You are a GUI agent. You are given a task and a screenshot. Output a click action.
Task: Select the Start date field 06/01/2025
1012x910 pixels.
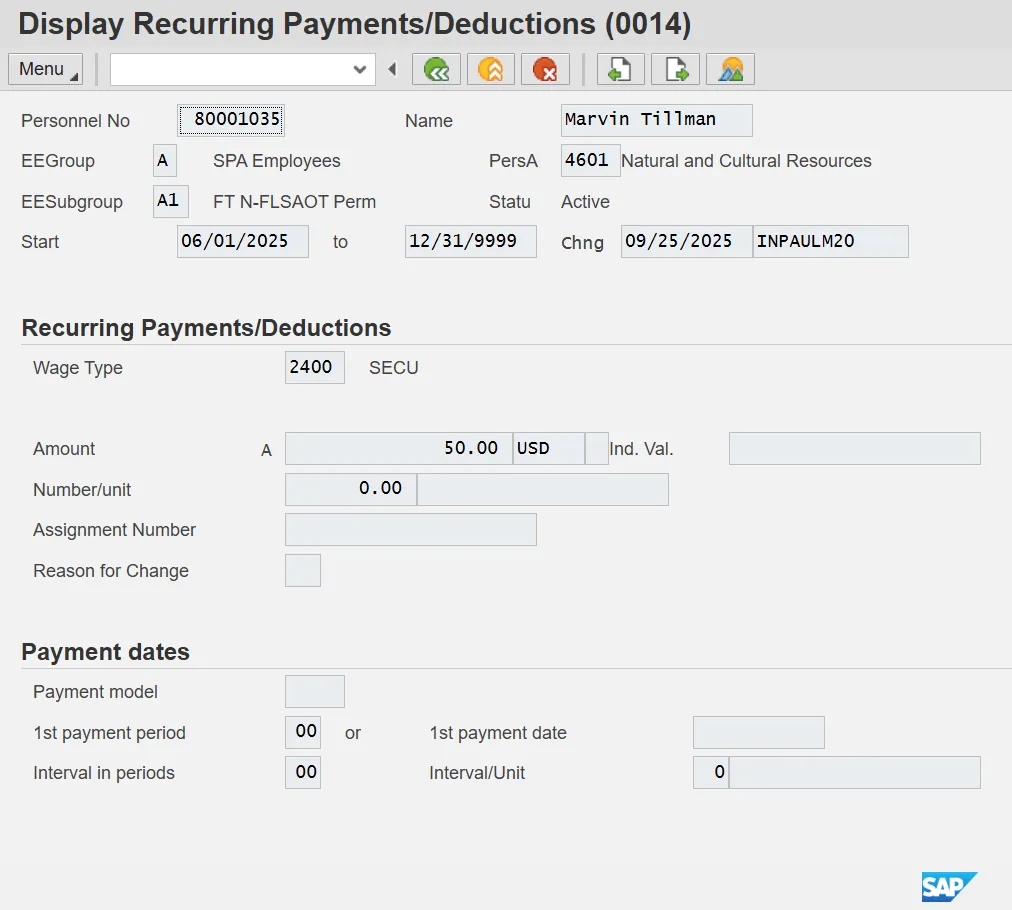tap(242, 241)
